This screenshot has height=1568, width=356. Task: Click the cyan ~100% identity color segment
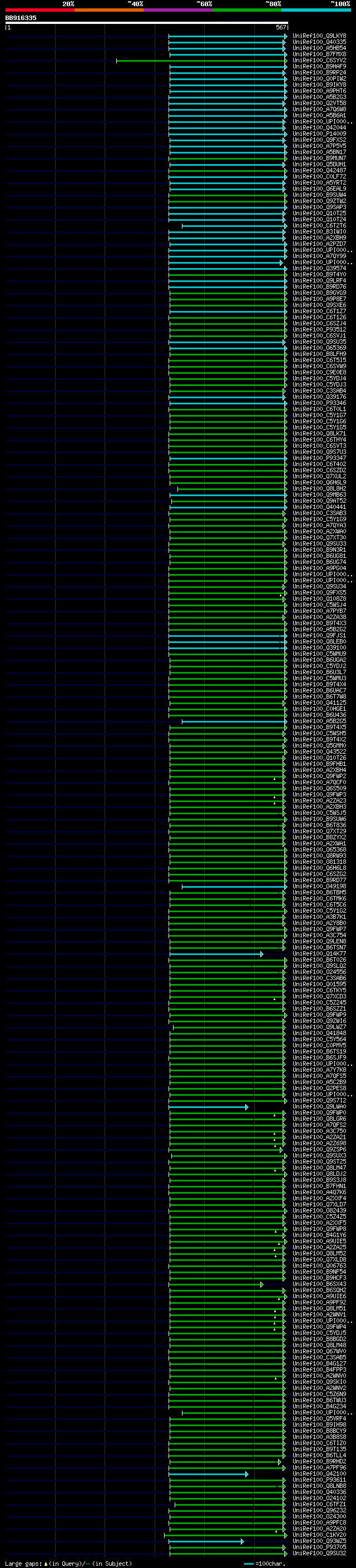[316, 10]
